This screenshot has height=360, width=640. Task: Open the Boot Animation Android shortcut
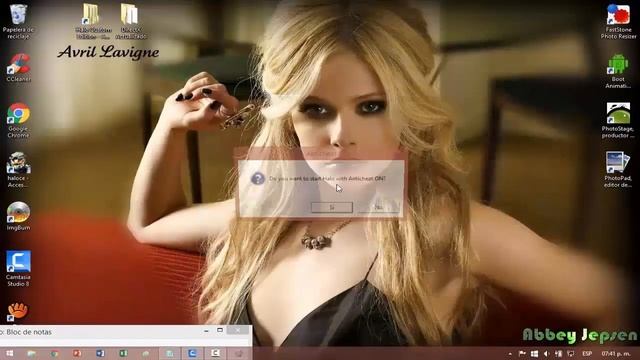(618, 71)
